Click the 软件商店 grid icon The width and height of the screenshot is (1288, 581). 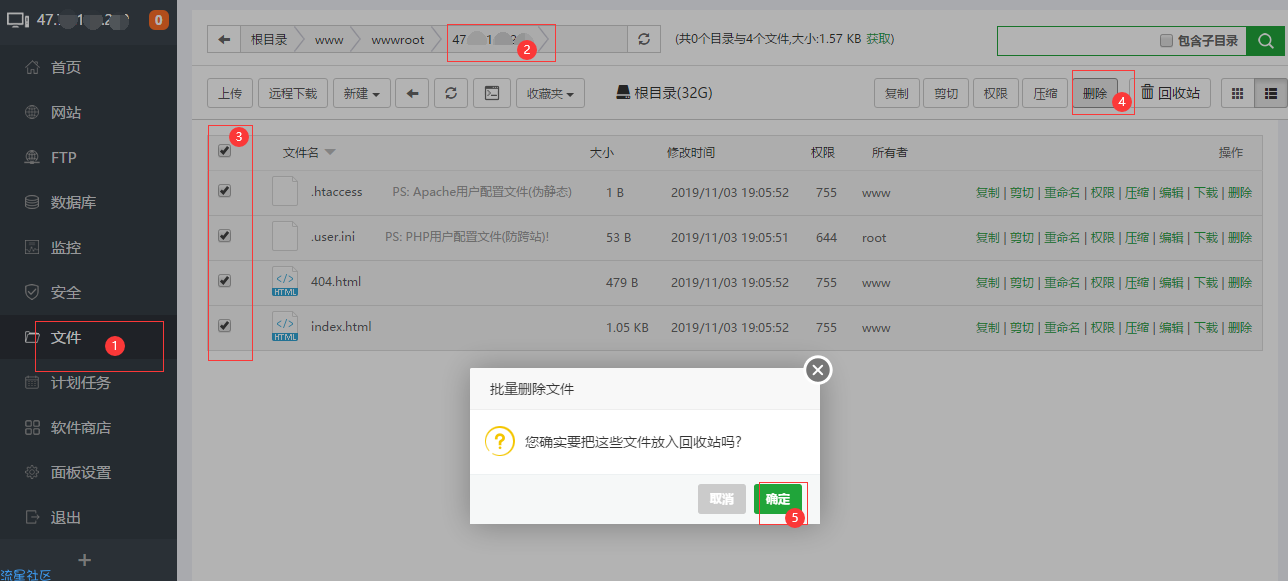coord(32,428)
